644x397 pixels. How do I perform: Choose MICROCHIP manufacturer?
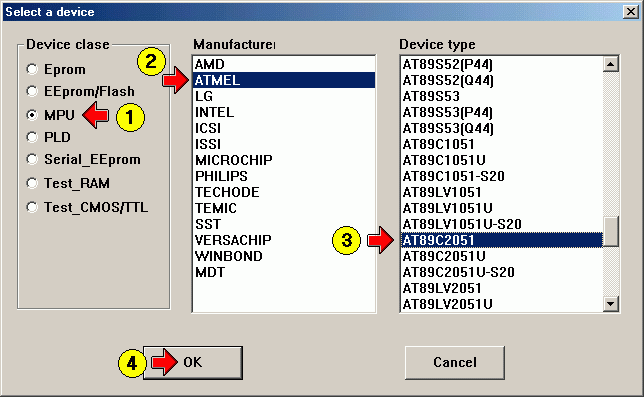click(x=283, y=160)
